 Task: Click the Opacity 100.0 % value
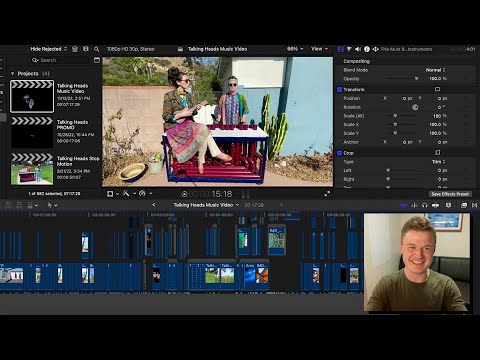pyautogui.click(x=438, y=79)
